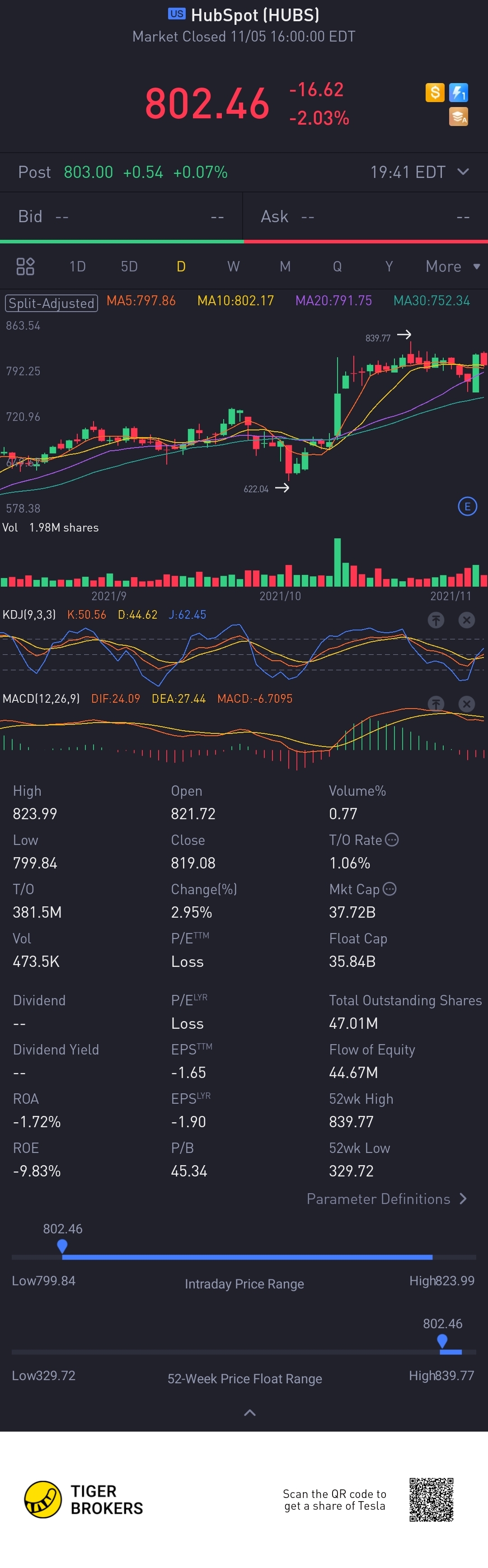
Task: Tap the Float Cap 35.84B value
Action: point(352,961)
